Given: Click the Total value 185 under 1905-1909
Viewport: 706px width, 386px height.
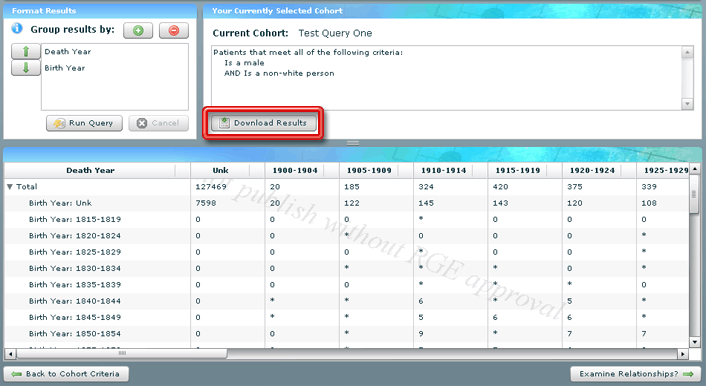Looking at the screenshot, I should point(352,186).
